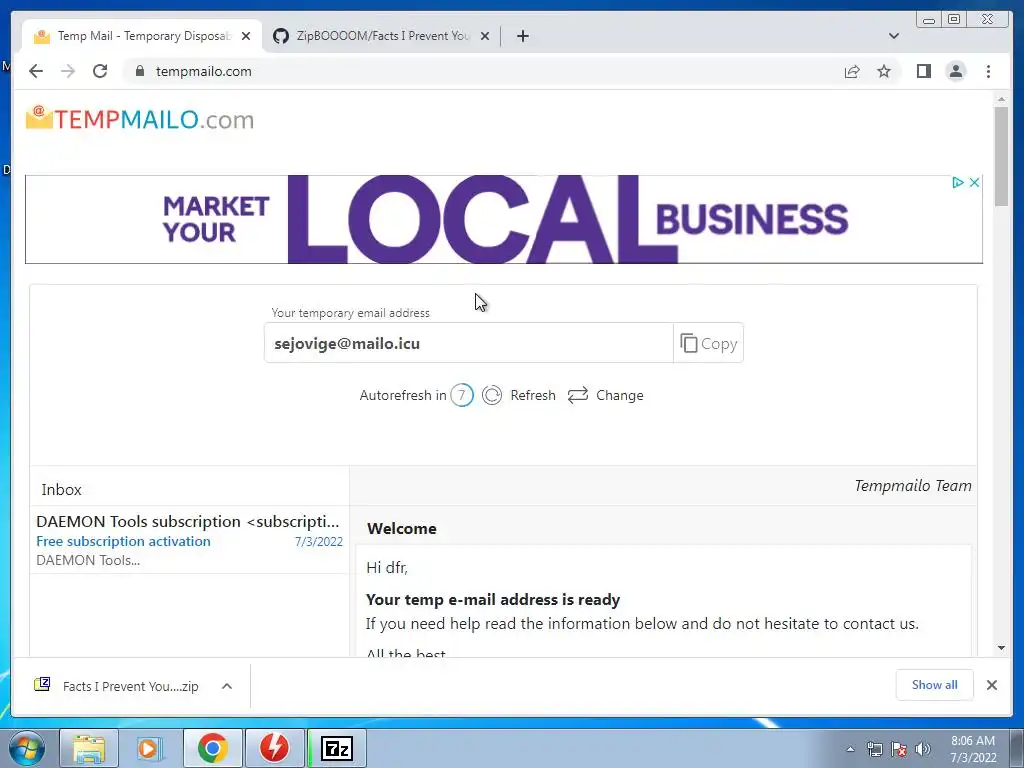
Task: Close the ZipBOOOOM GitHub tab
Action: click(485, 36)
